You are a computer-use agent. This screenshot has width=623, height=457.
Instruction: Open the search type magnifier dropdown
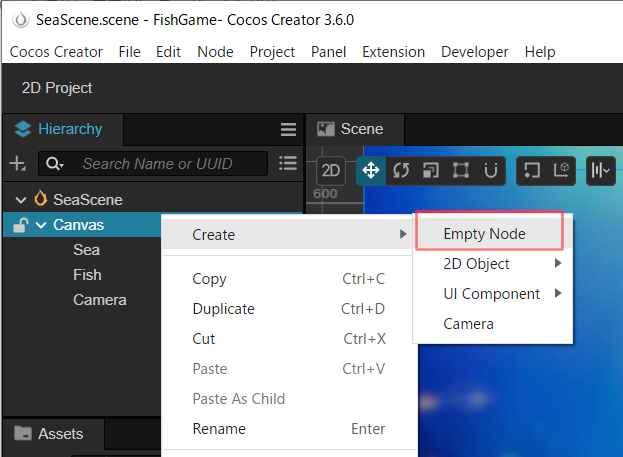(x=54, y=163)
